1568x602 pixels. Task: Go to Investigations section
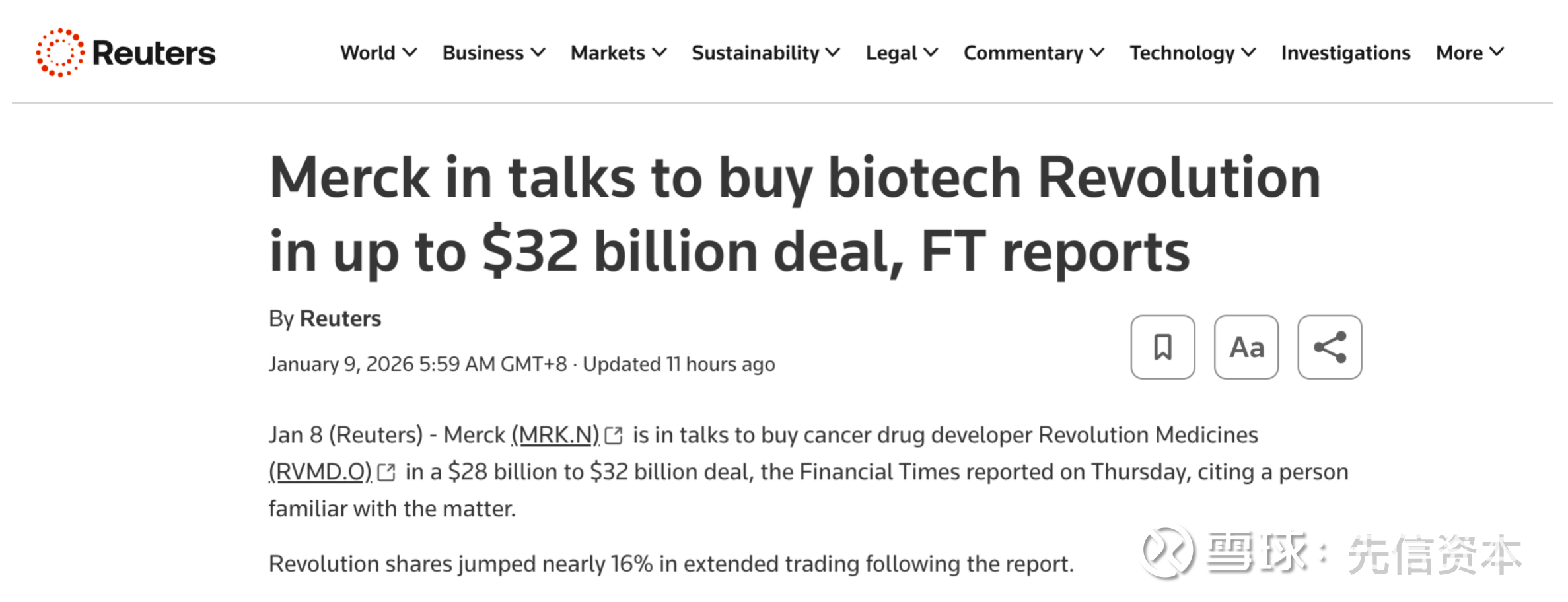pos(1345,53)
